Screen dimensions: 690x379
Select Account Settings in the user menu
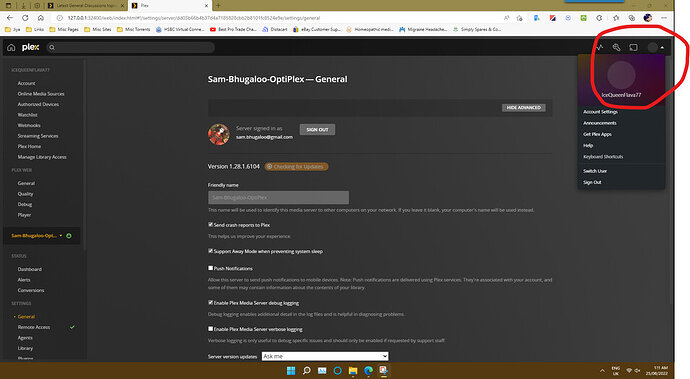click(x=600, y=112)
